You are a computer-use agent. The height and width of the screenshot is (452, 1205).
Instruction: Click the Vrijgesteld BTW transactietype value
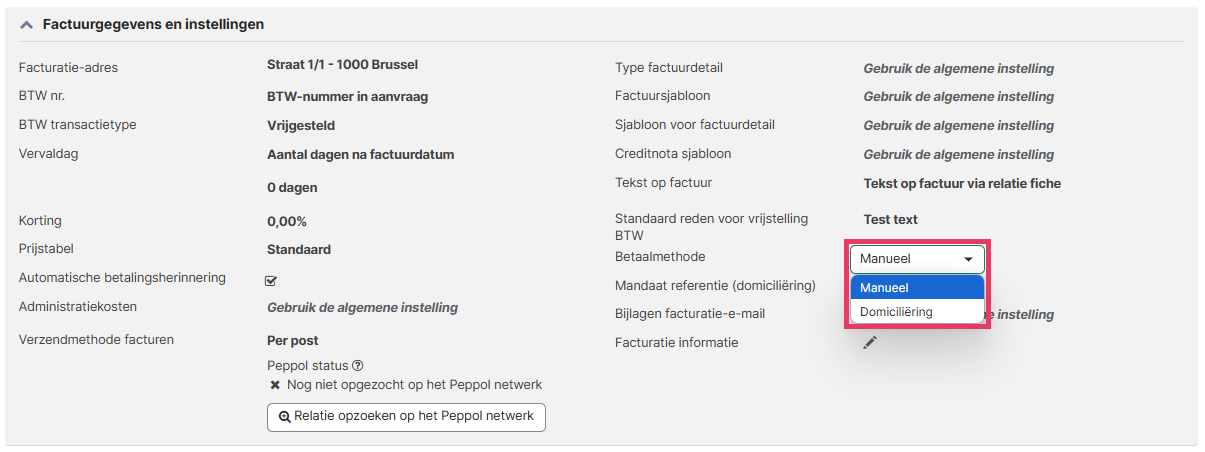(x=301, y=126)
